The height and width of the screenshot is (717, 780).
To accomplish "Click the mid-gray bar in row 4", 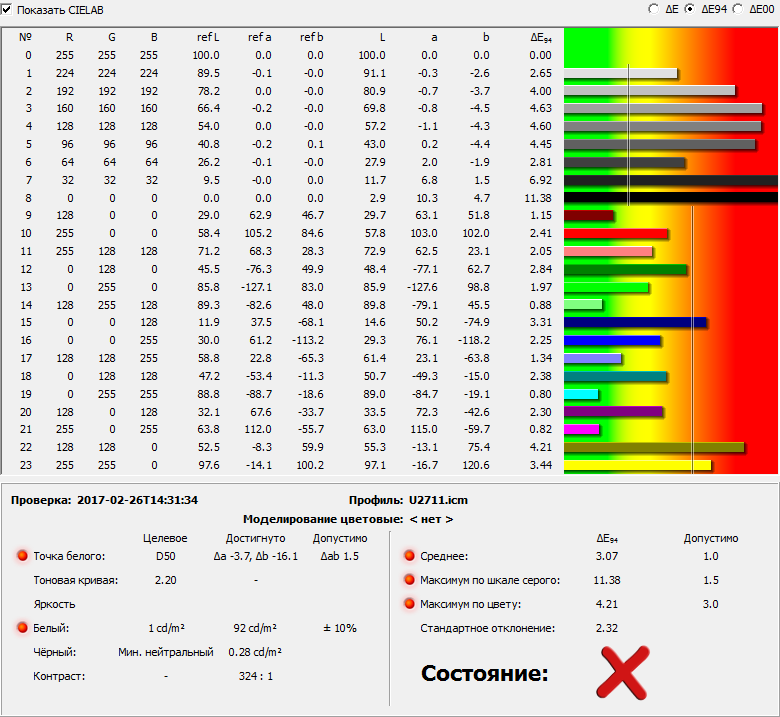I will point(663,126).
